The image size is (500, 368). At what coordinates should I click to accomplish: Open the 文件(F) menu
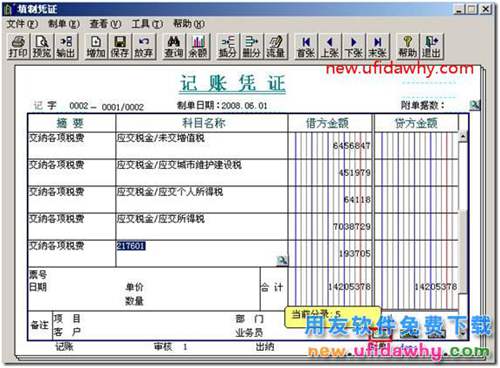click(x=22, y=24)
